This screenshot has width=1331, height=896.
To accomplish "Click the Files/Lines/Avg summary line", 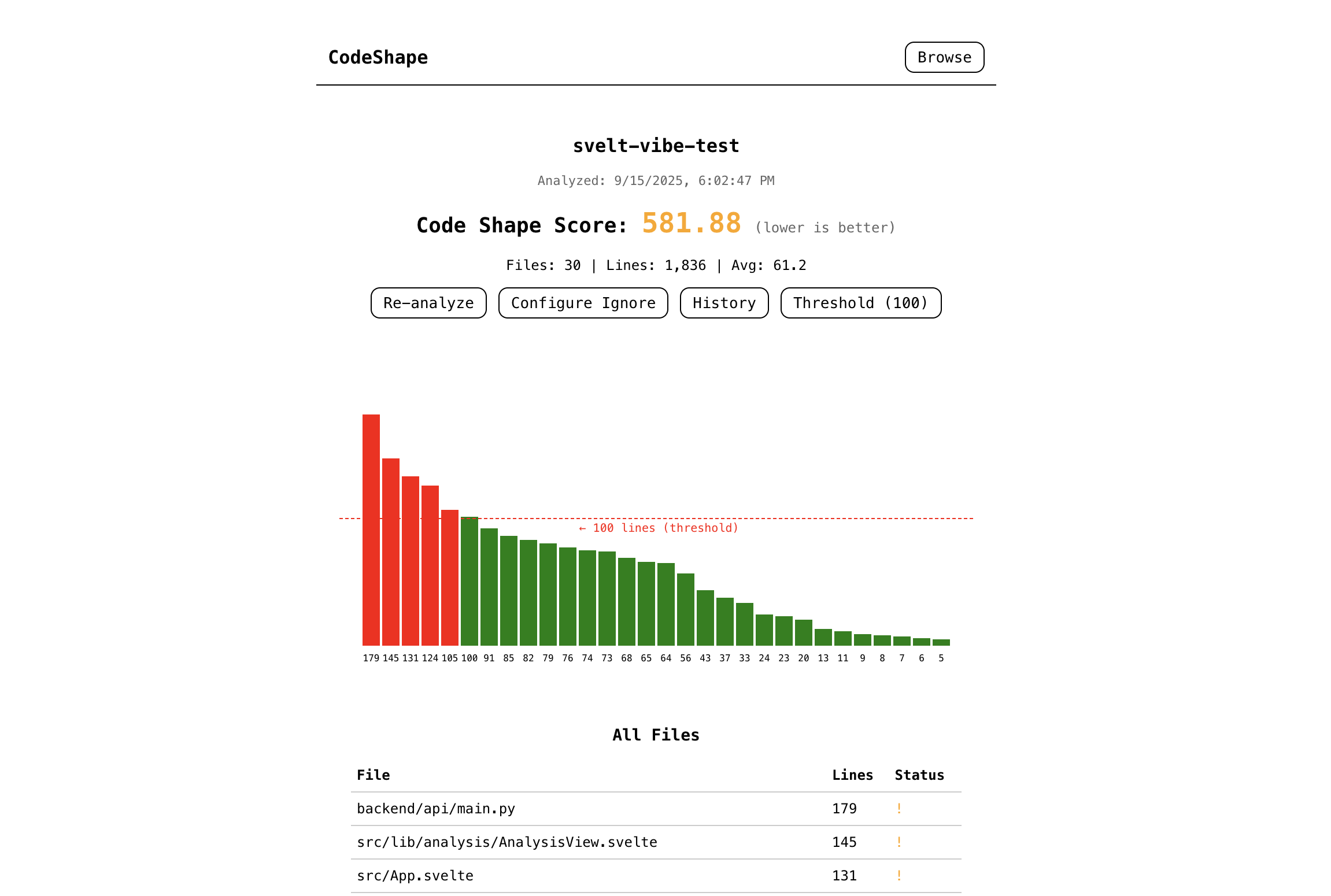I will (x=656, y=265).
